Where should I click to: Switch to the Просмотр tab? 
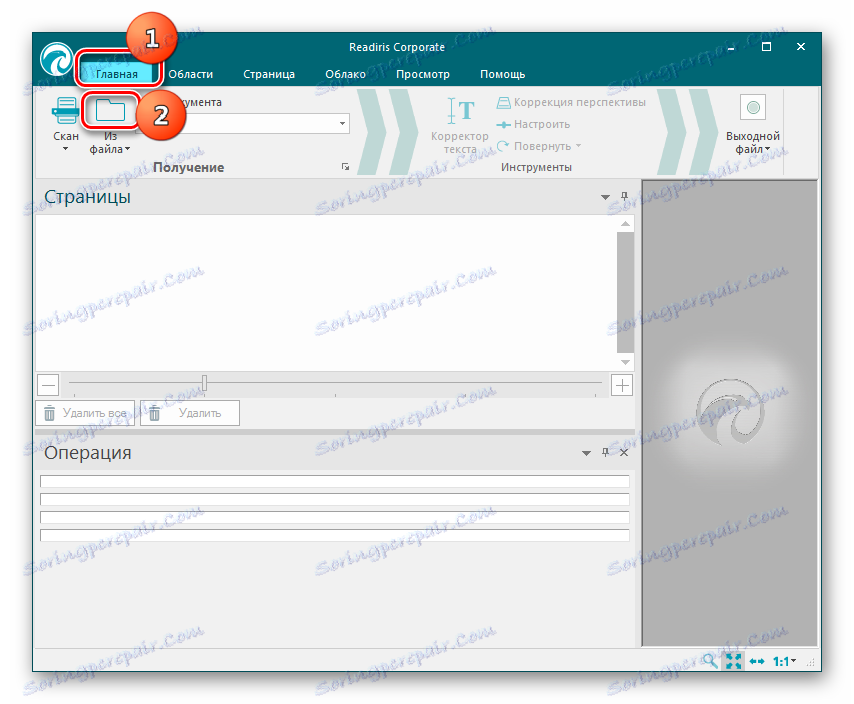click(423, 74)
